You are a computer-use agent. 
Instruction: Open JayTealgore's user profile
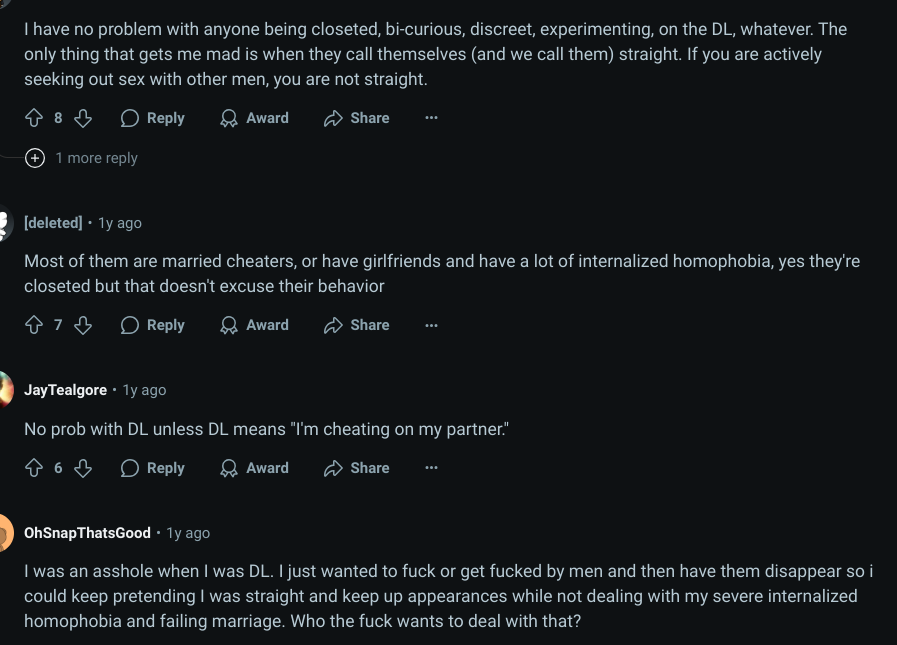65,390
